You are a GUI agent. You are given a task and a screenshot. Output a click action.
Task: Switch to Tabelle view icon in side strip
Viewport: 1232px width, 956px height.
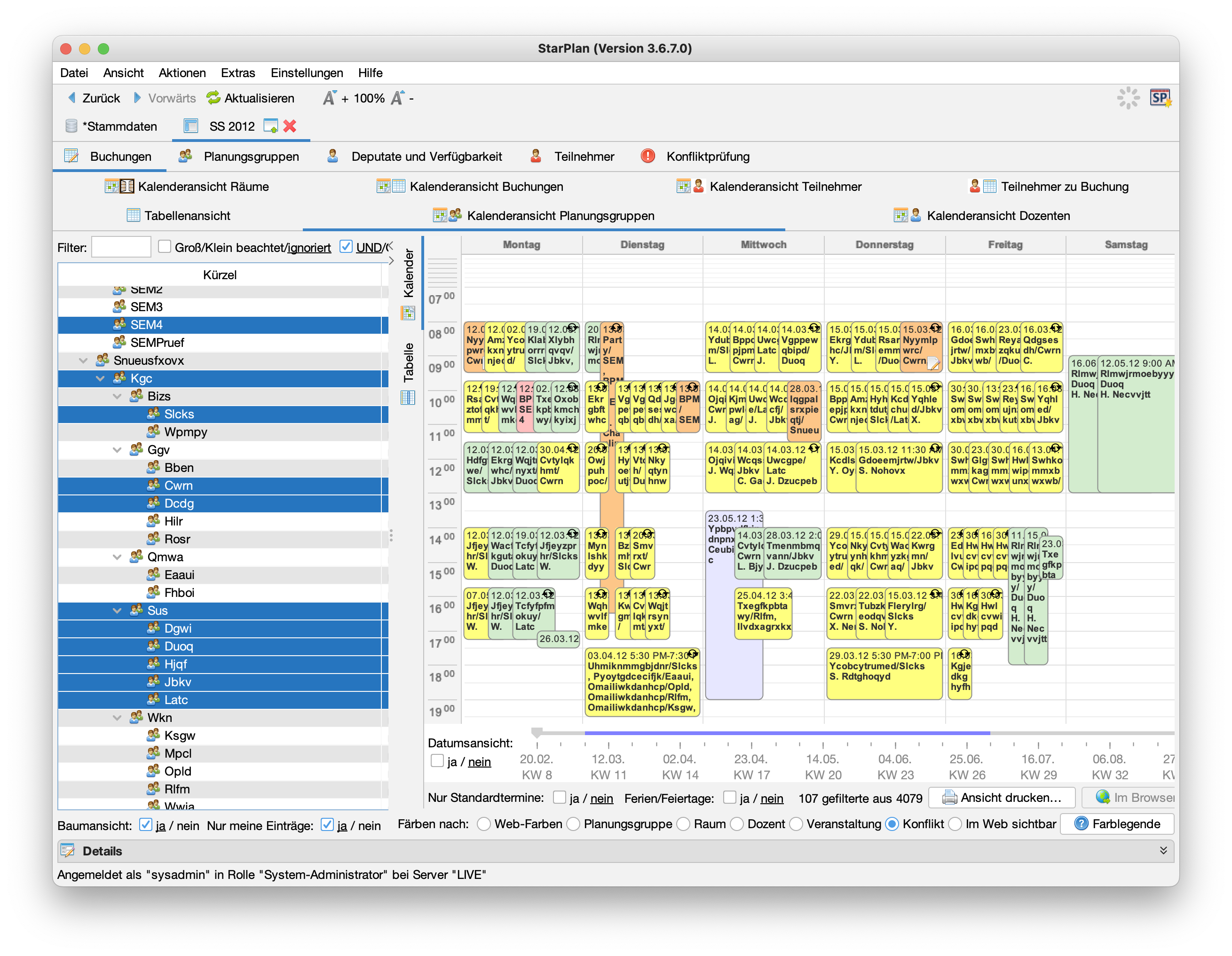click(408, 398)
